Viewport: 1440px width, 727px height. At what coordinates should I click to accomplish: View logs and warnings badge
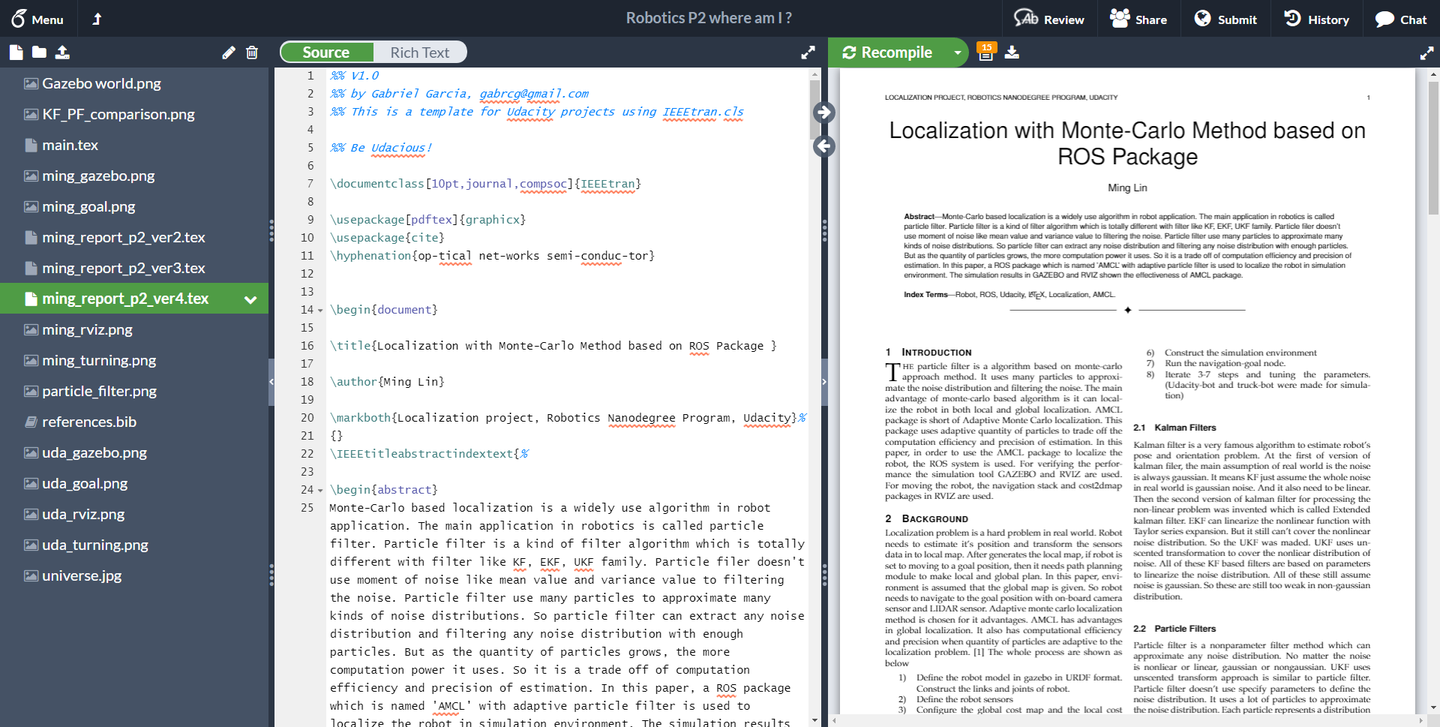[x=986, y=50]
